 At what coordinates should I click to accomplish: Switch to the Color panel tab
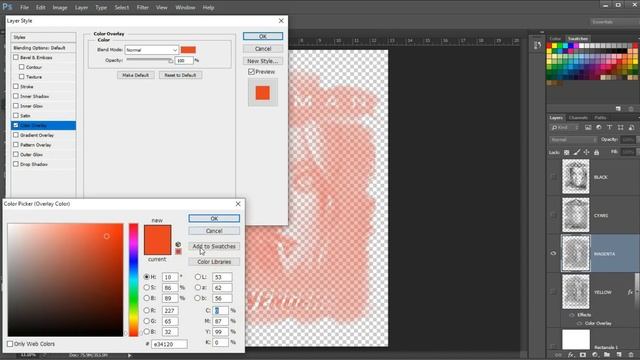pyautogui.click(x=556, y=38)
